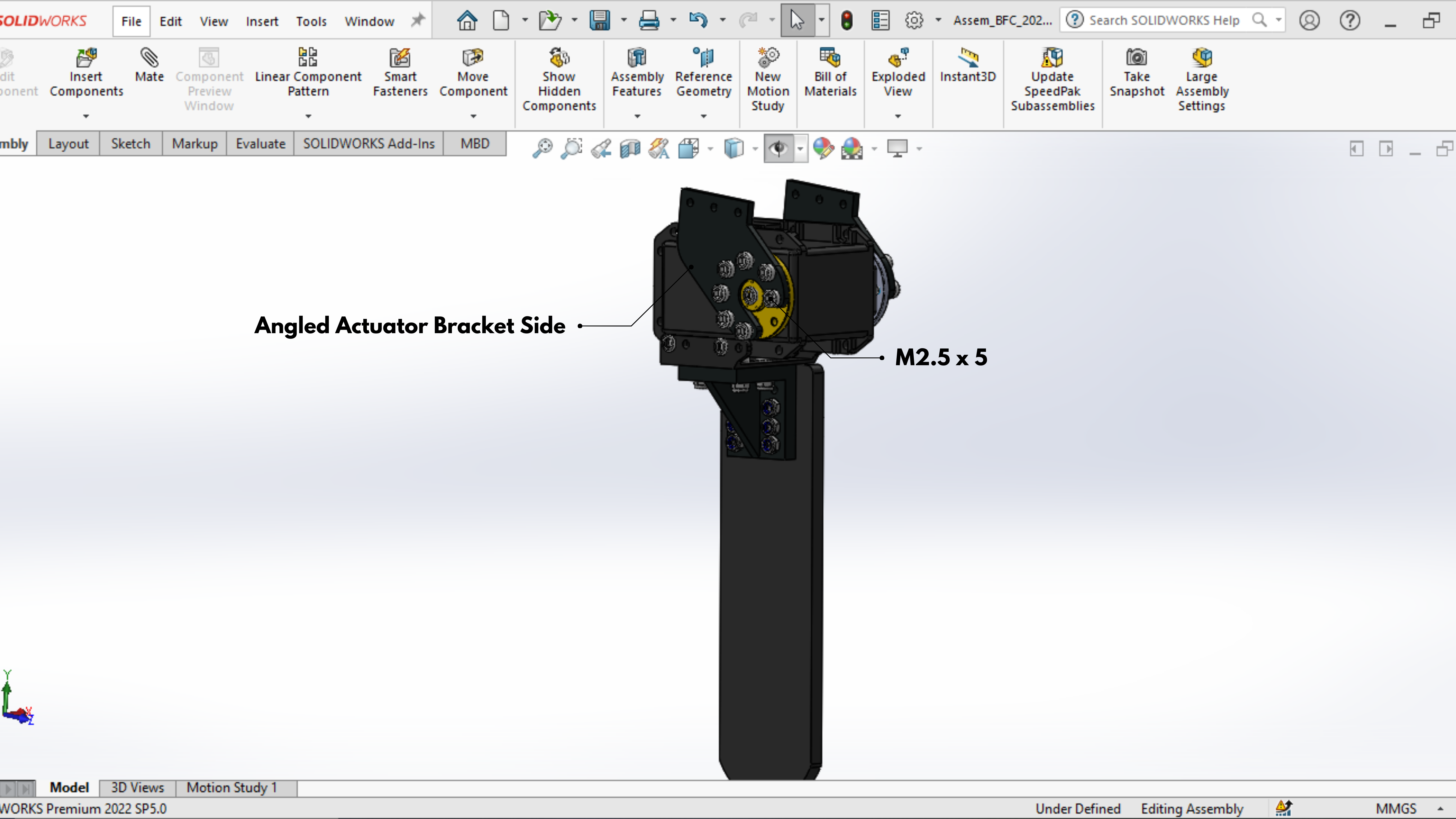Switch to the Evaluate tab

[x=261, y=144]
